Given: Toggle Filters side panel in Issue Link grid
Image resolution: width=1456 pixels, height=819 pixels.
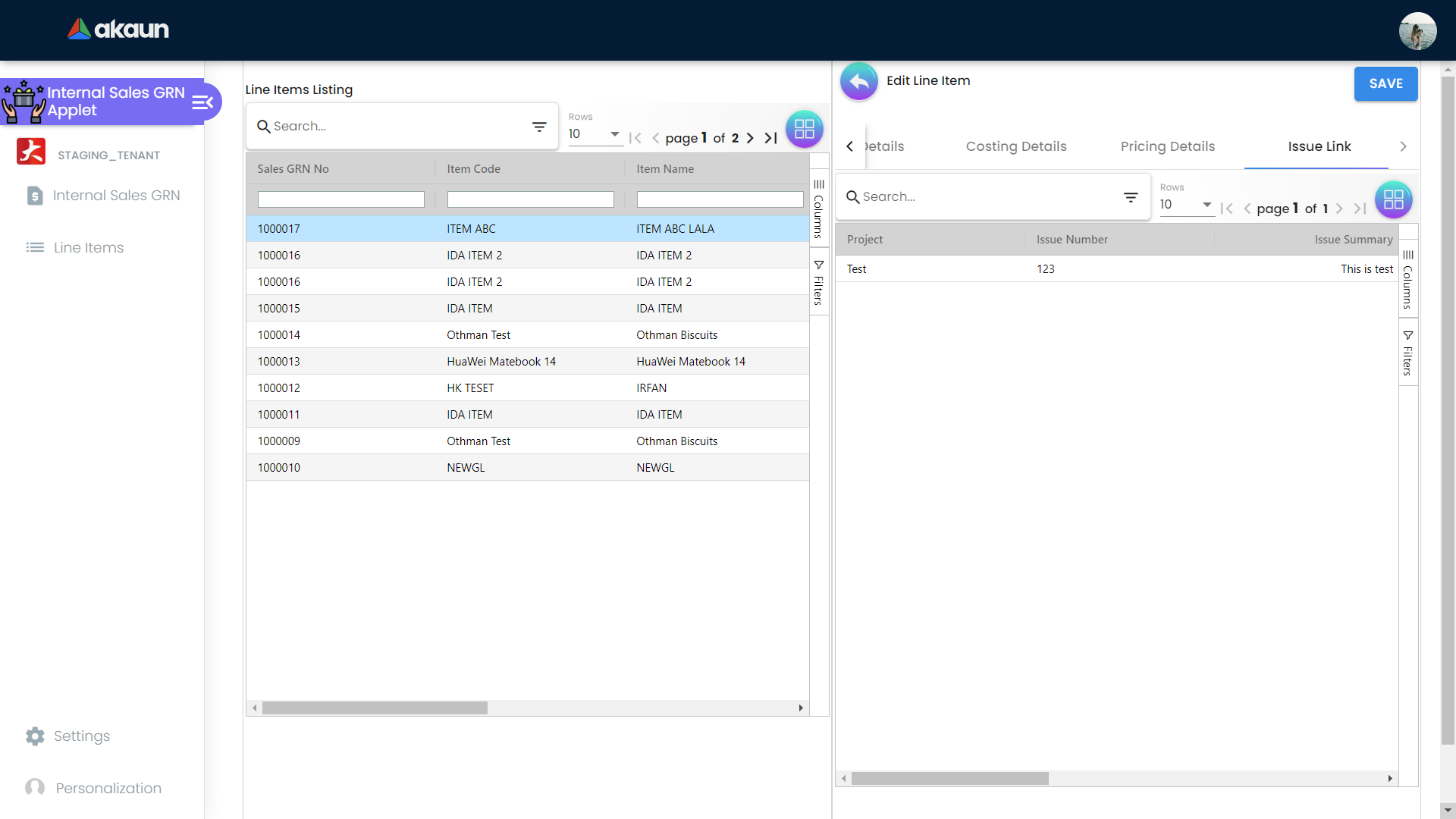Looking at the screenshot, I should click(1408, 353).
